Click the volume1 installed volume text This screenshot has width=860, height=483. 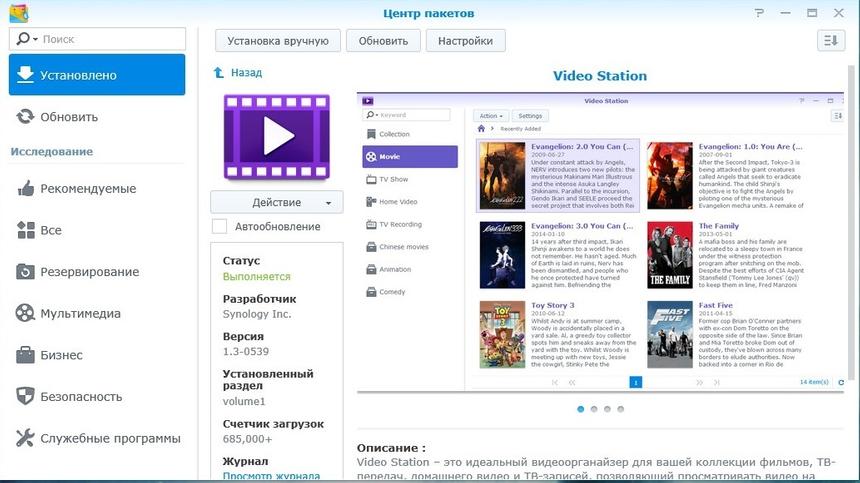point(244,401)
